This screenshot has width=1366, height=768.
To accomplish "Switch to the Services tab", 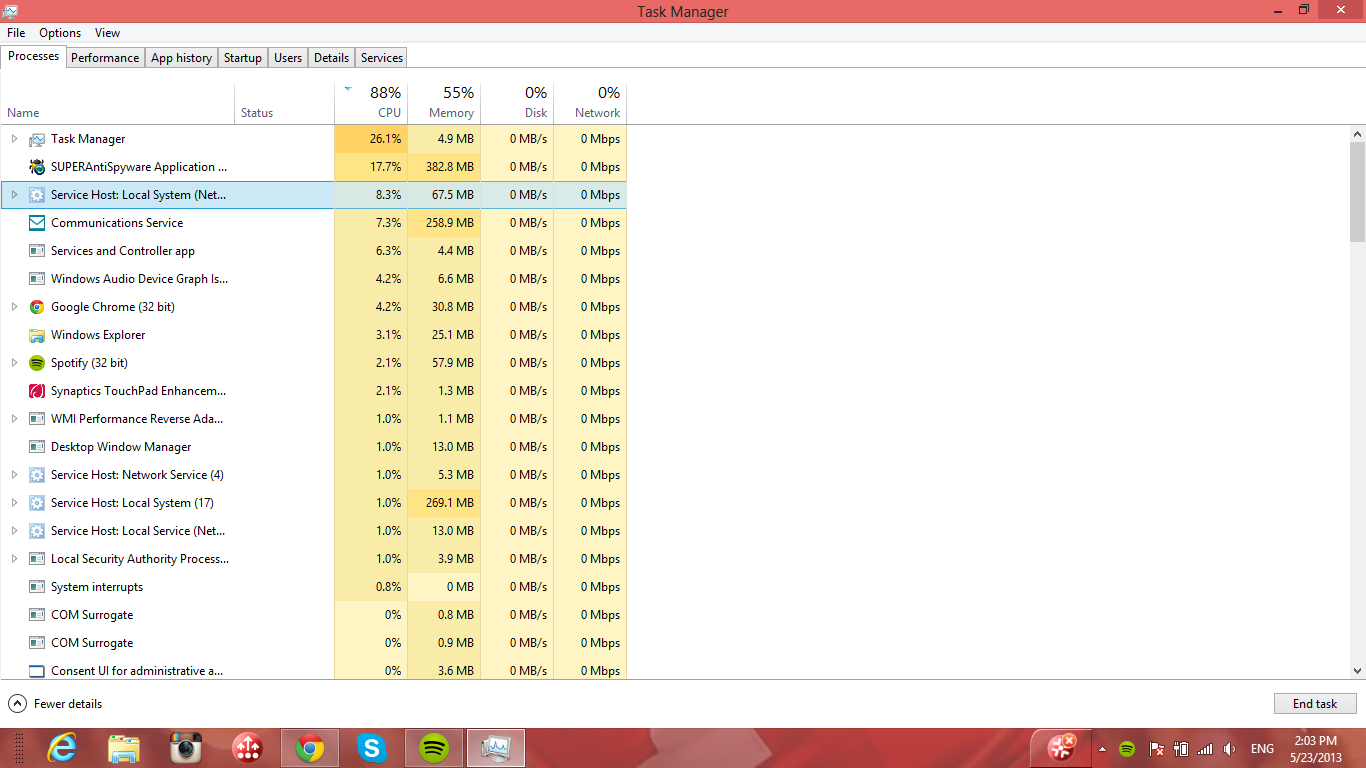I will coord(382,58).
